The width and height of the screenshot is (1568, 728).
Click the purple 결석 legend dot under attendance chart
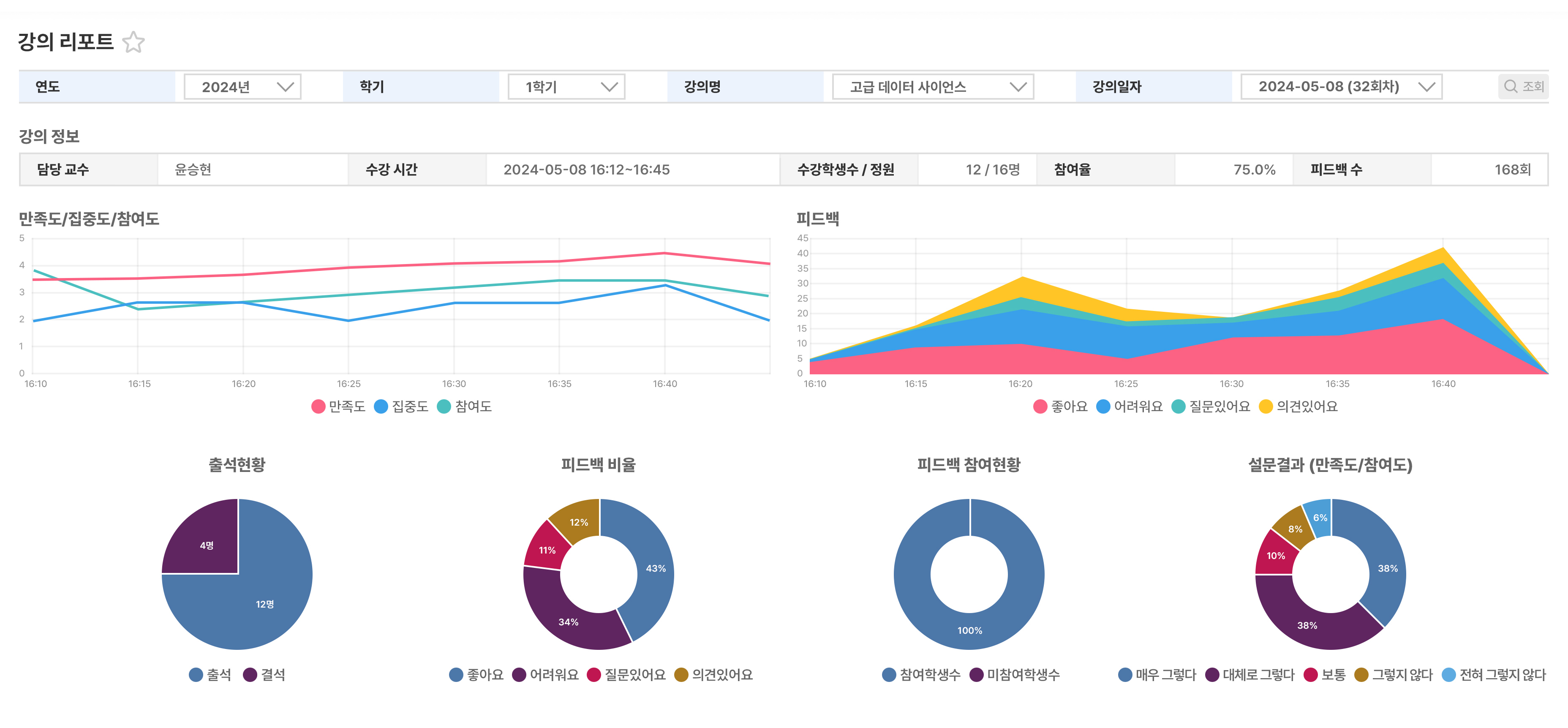[x=250, y=674]
